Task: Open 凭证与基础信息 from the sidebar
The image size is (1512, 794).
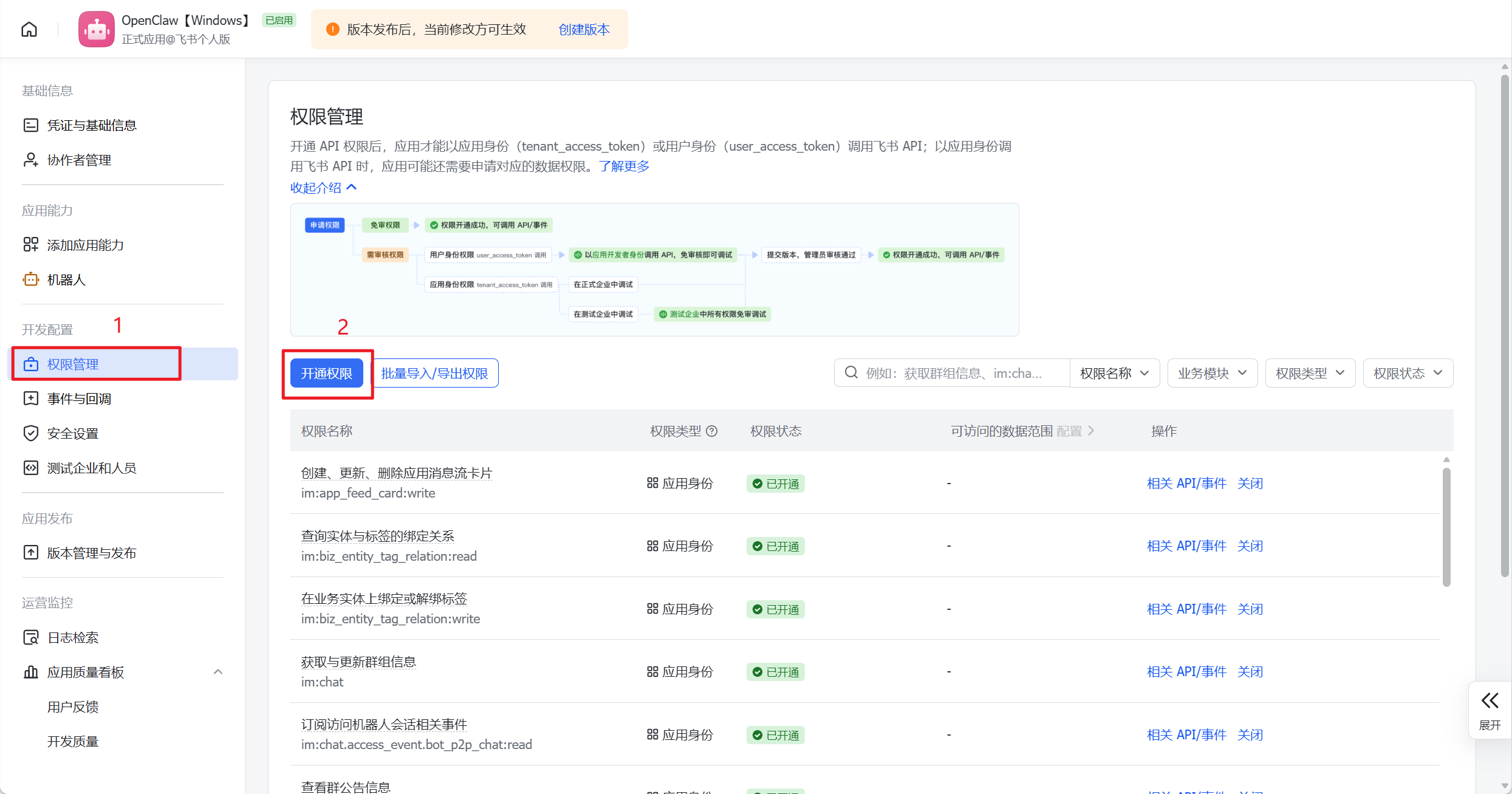Action: point(92,125)
